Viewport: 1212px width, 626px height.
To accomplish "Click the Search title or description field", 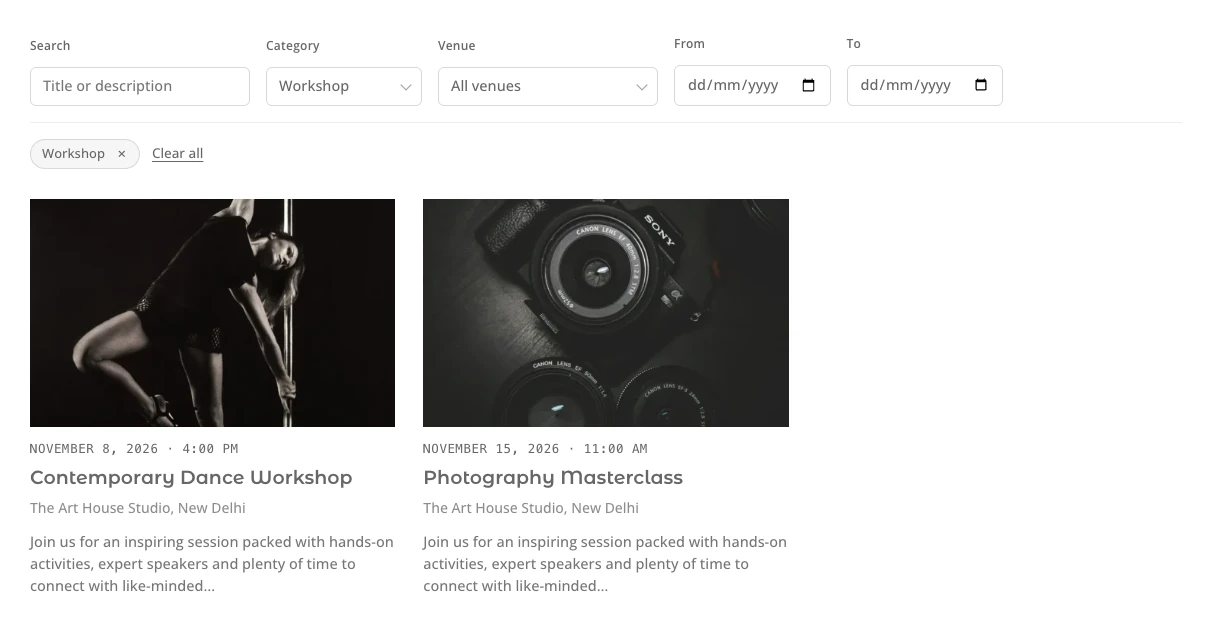I will coord(140,86).
